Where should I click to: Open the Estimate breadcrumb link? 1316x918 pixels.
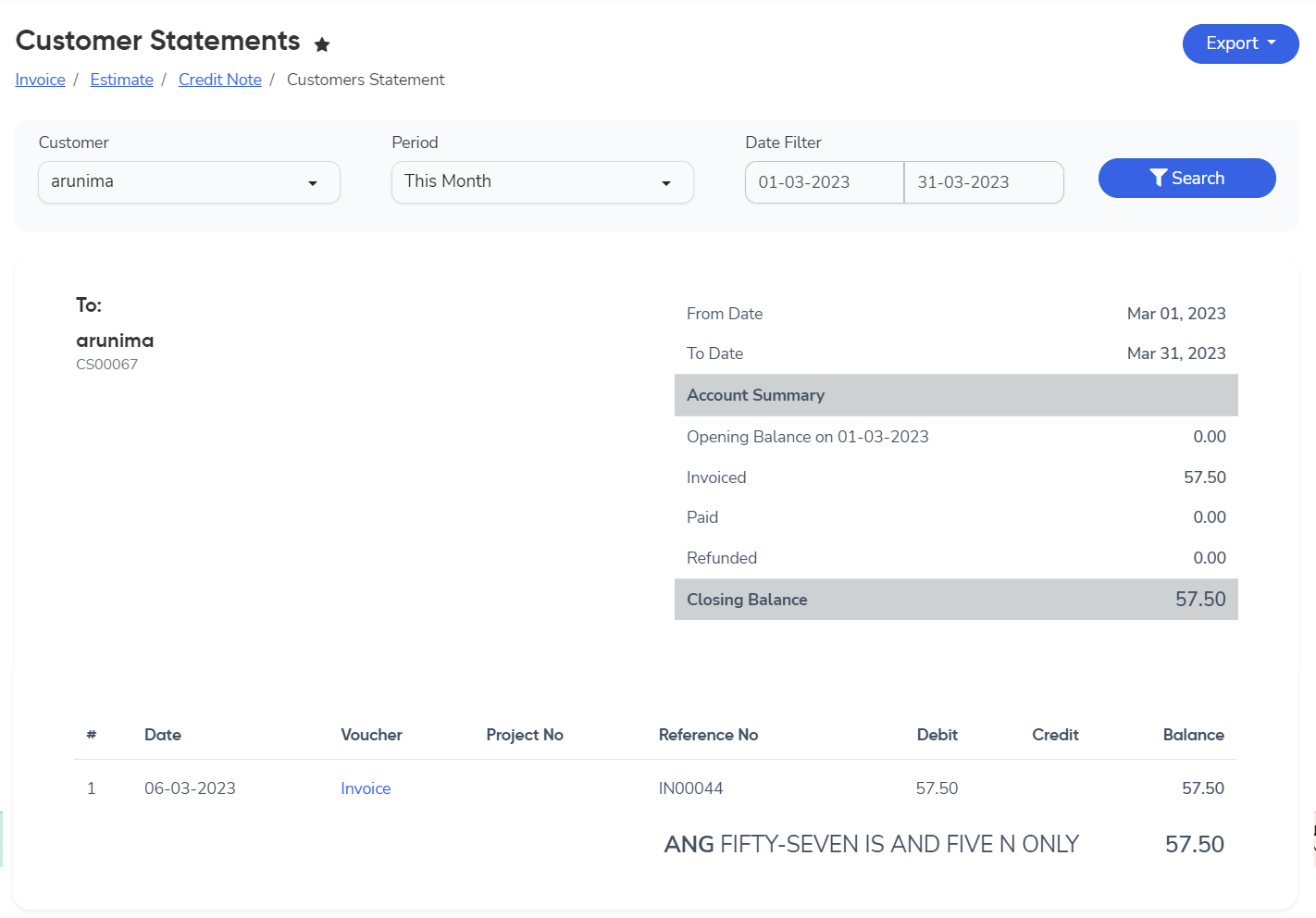[121, 80]
